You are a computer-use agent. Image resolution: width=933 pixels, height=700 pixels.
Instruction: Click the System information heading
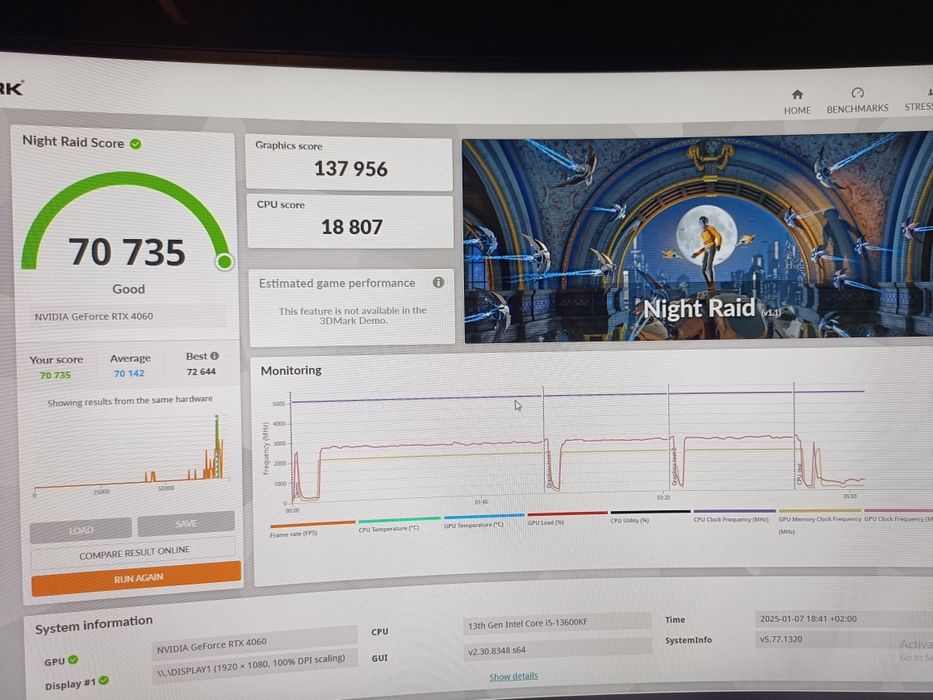(x=93, y=624)
